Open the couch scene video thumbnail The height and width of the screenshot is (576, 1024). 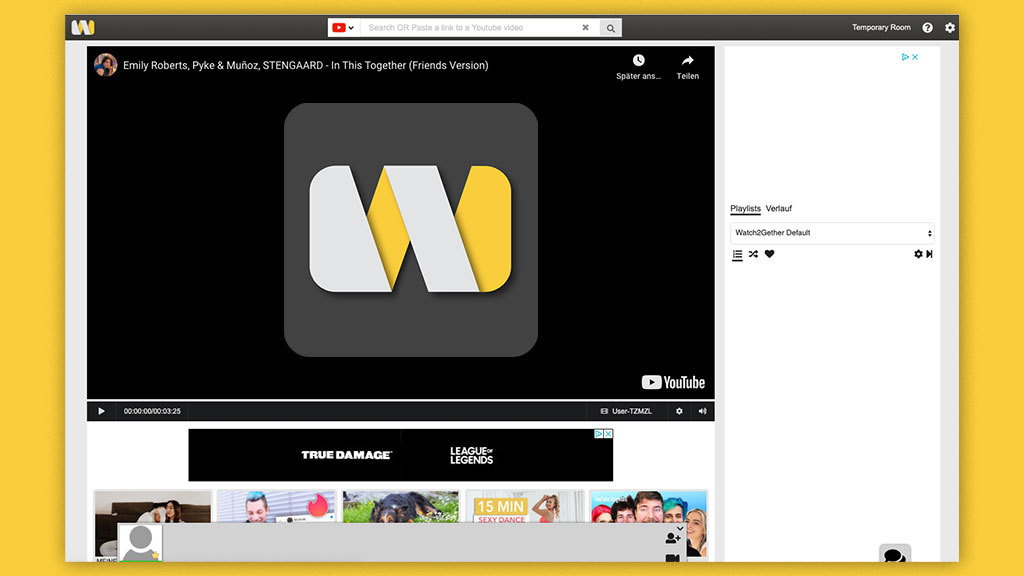153,507
